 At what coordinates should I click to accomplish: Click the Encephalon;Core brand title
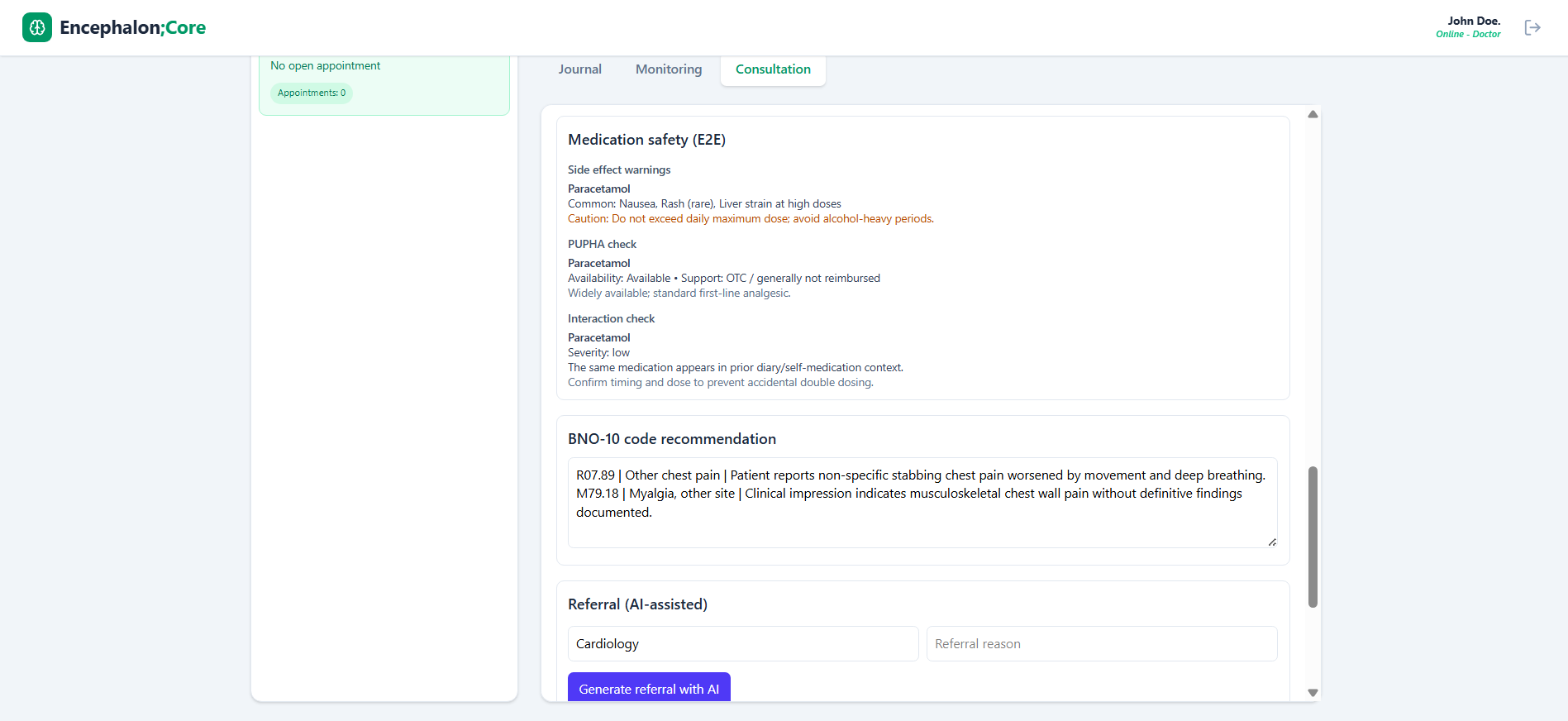(x=132, y=27)
